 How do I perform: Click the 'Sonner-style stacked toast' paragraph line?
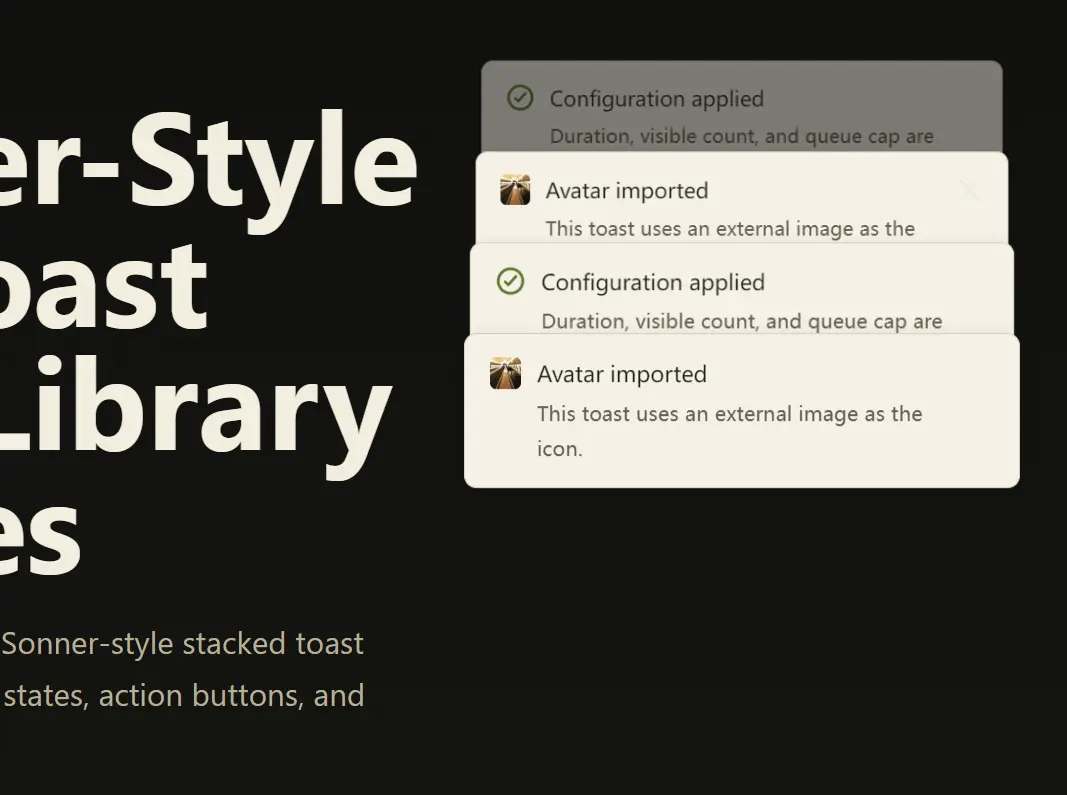[x=182, y=644]
